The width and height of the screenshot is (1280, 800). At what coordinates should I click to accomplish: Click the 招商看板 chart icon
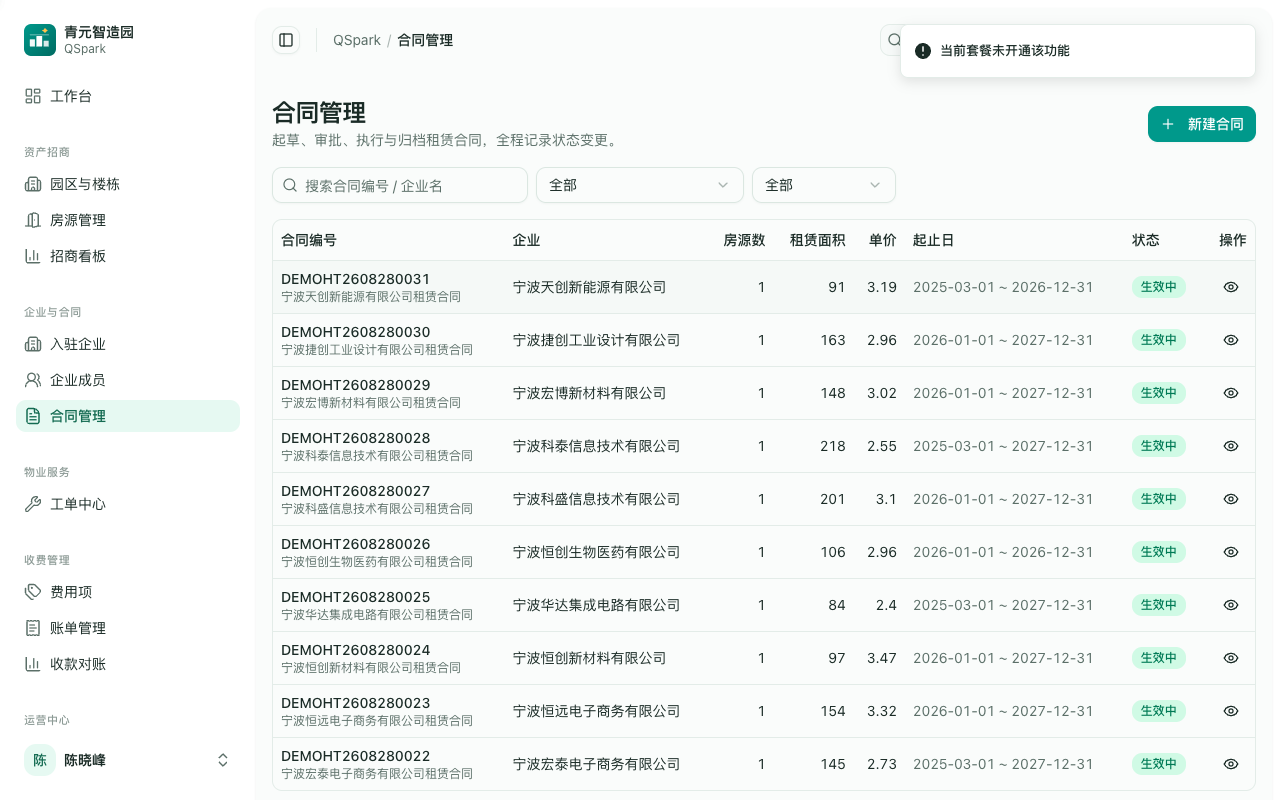33,256
